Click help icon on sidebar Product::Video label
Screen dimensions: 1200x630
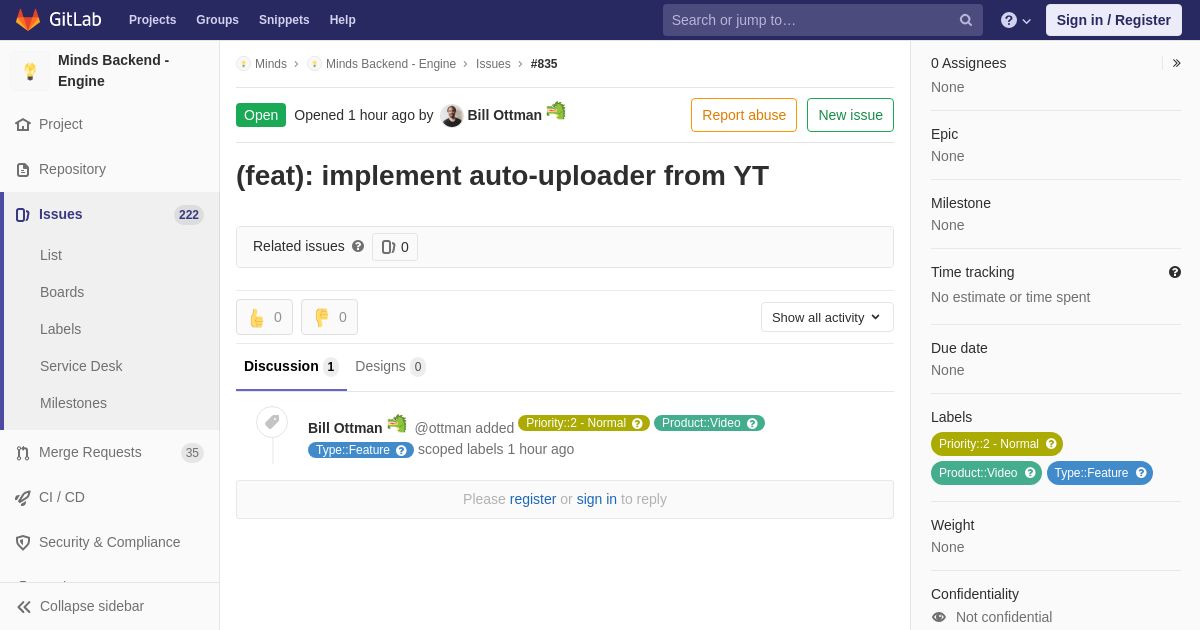(1030, 473)
